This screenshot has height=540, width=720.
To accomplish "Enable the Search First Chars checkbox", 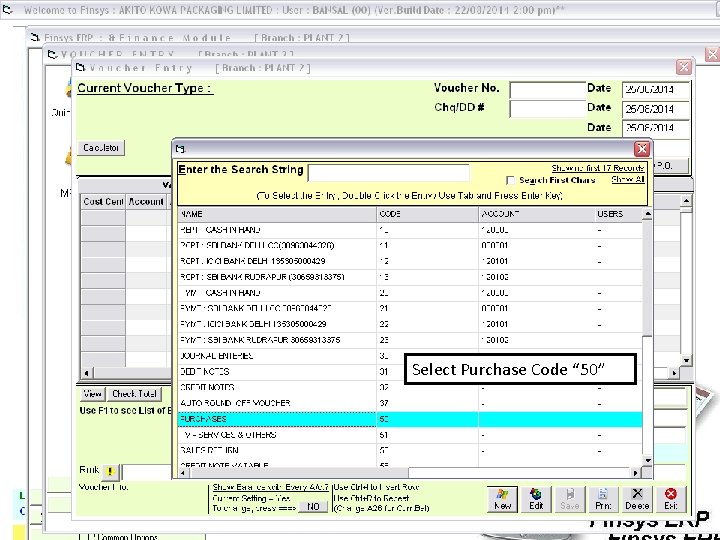I will 510,180.
